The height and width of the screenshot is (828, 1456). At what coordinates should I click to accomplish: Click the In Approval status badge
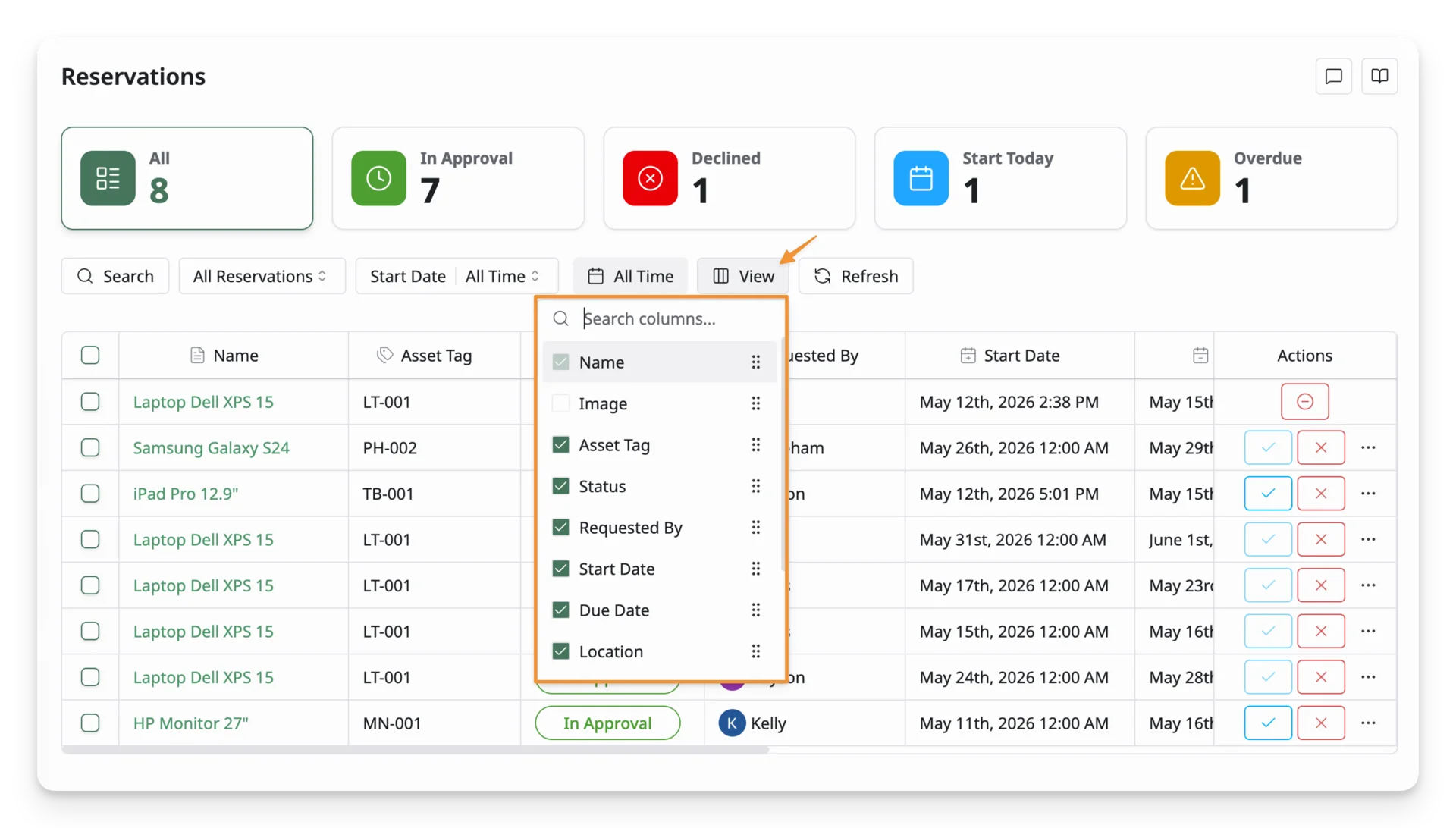click(607, 723)
